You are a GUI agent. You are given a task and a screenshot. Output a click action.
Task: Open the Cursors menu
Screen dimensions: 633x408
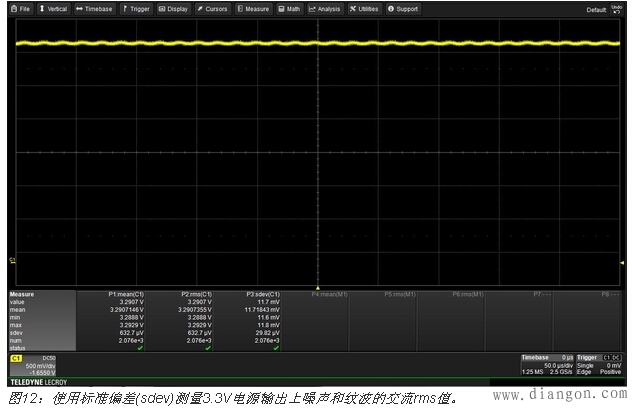pyautogui.click(x=212, y=8)
